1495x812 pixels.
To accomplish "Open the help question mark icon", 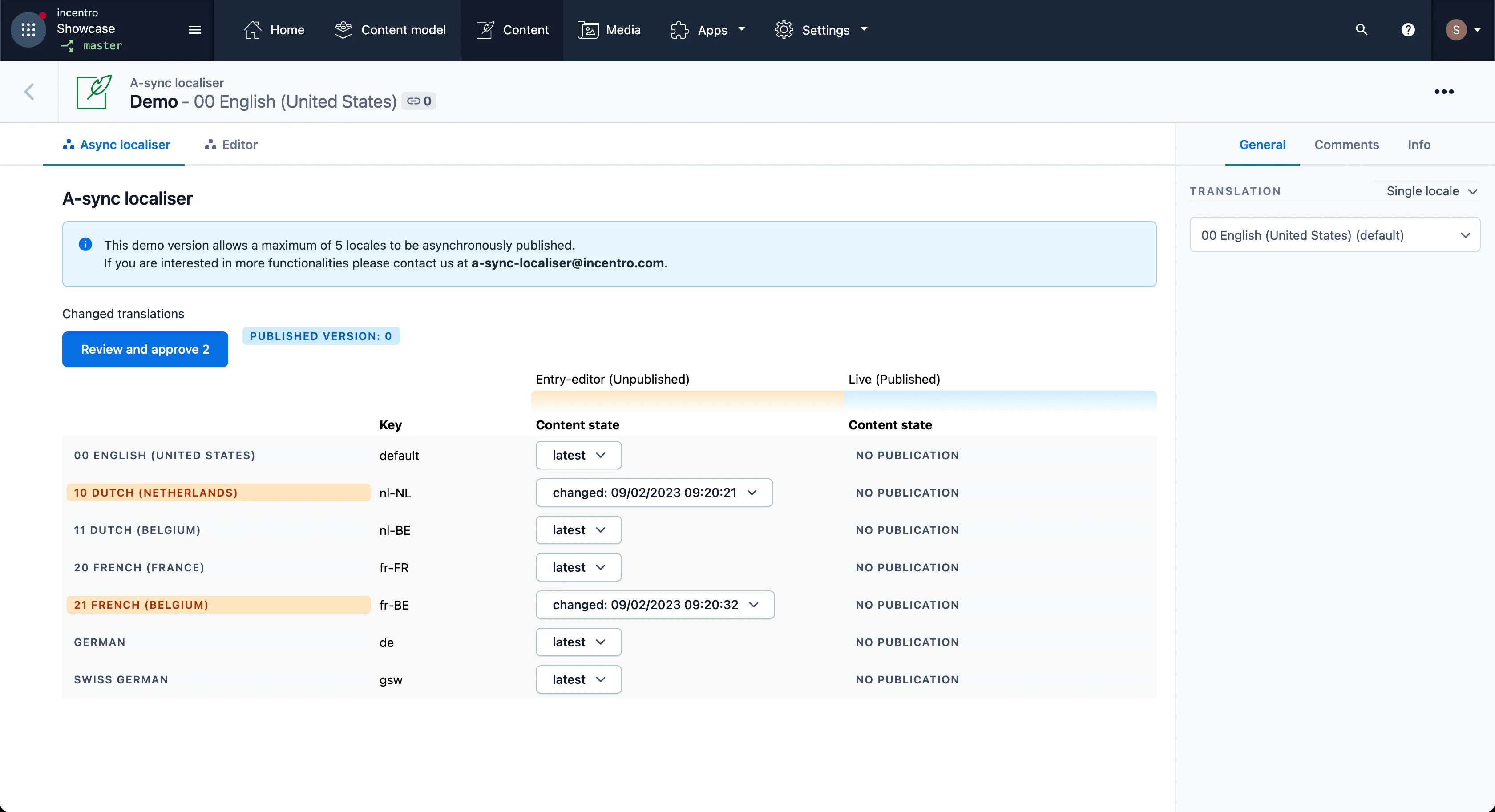I will coord(1408,30).
